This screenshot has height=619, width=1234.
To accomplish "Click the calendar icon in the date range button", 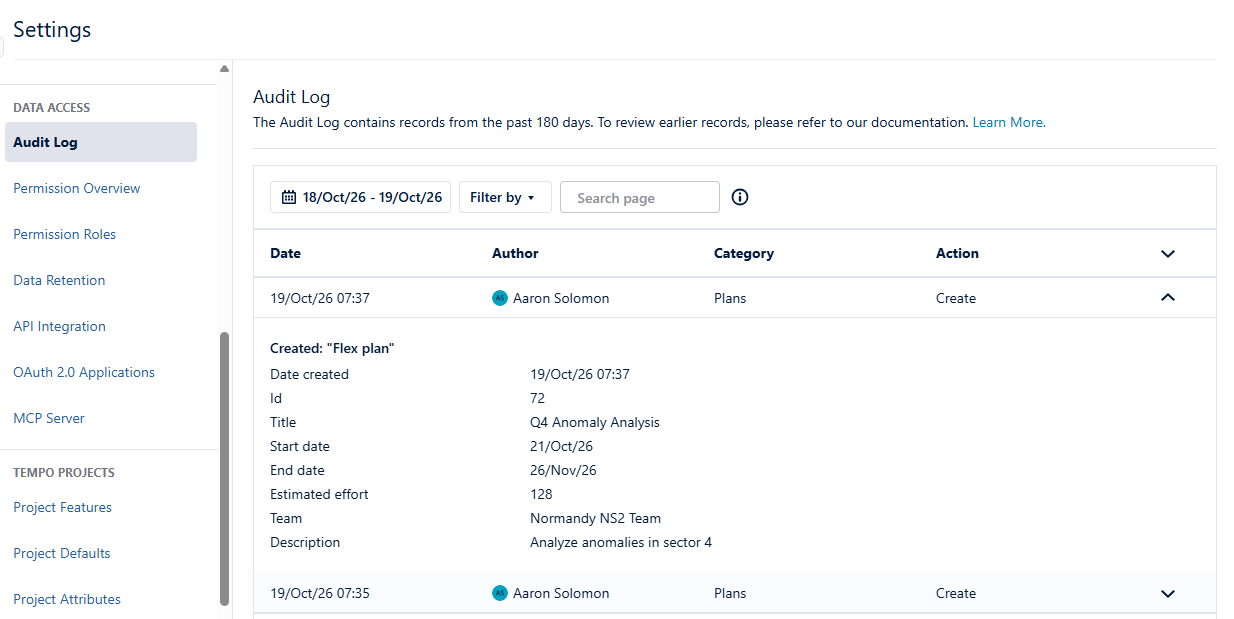I will [289, 197].
